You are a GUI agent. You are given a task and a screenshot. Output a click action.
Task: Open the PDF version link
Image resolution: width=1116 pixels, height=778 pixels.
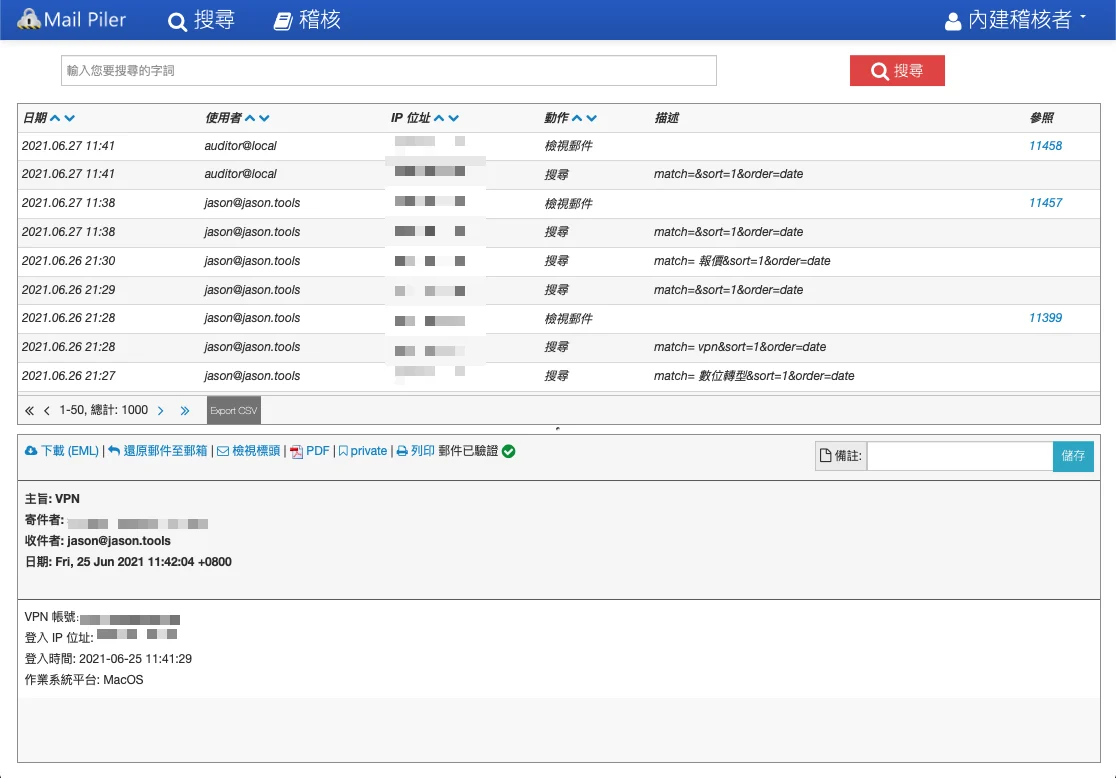[310, 451]
